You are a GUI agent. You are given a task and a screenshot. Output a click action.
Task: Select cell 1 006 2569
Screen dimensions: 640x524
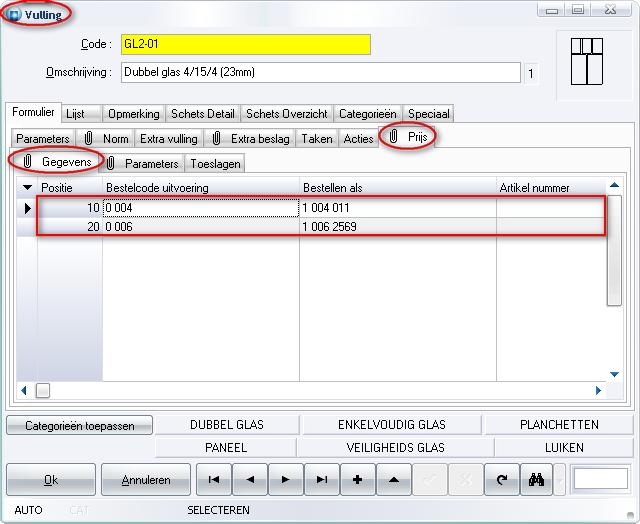[398, 227]
